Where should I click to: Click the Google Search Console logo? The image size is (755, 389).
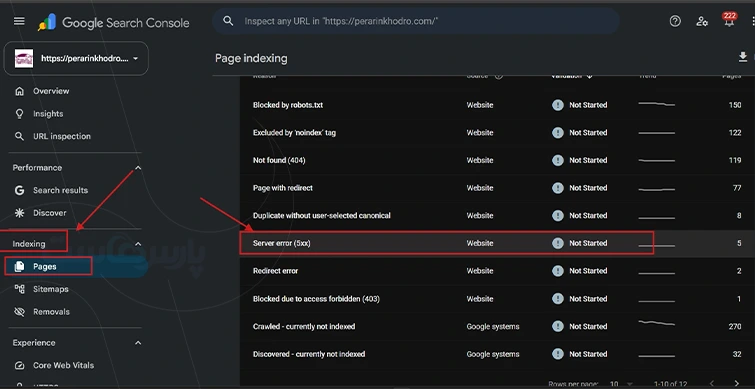[x=114, y=23]
